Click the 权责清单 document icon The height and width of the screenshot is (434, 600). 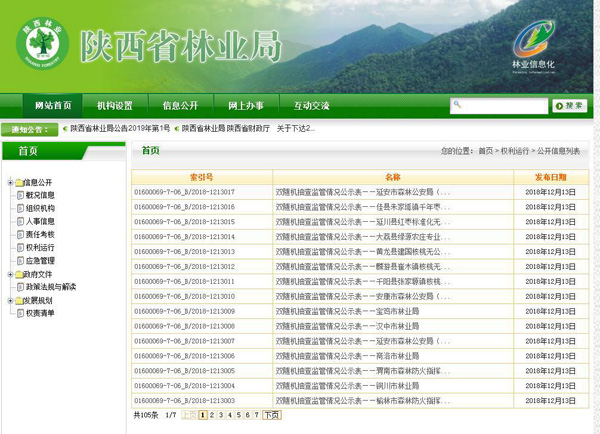point(18,312)
